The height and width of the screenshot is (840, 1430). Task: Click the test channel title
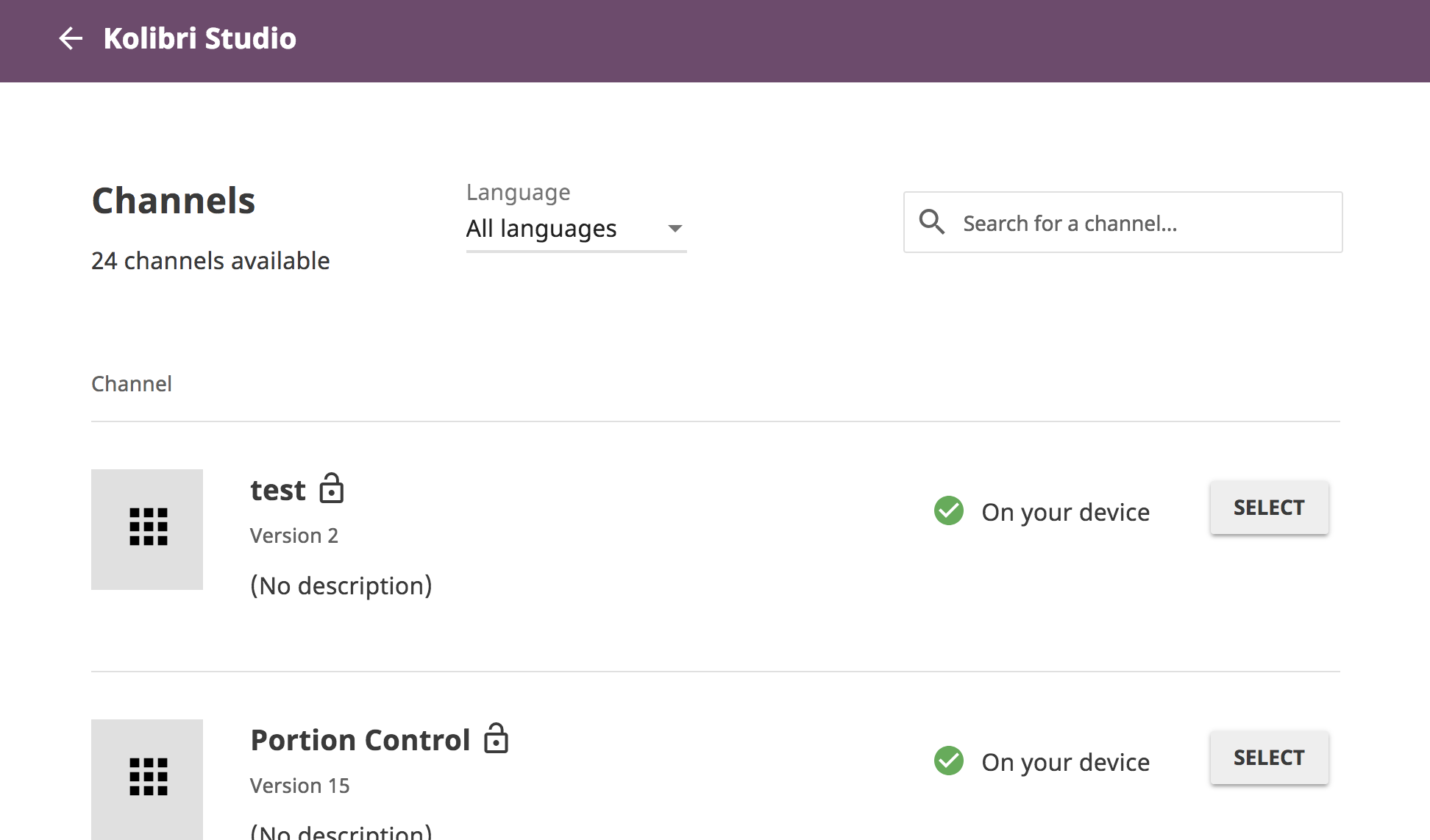(277, 488)
